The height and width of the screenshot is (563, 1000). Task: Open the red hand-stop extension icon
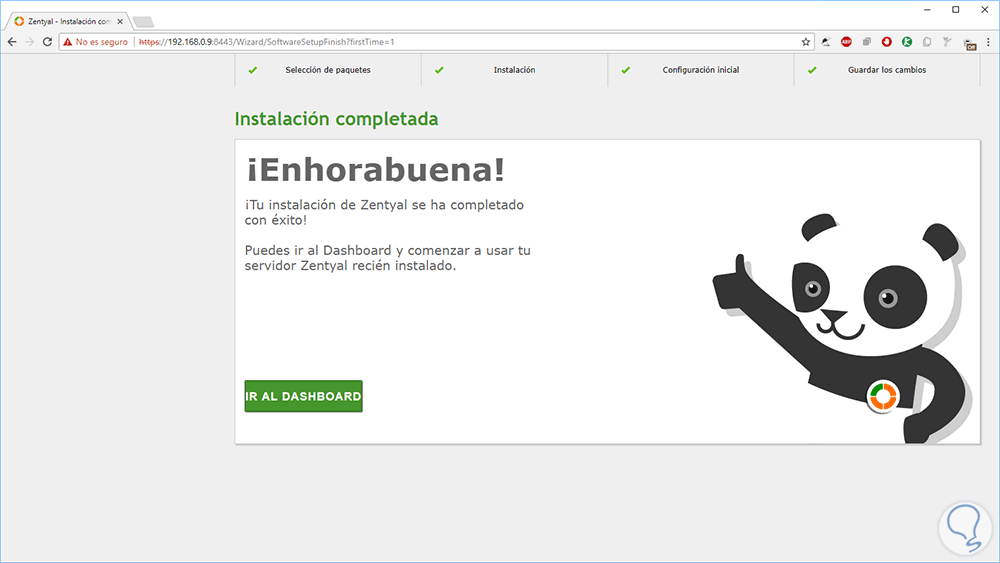(886, 41)
